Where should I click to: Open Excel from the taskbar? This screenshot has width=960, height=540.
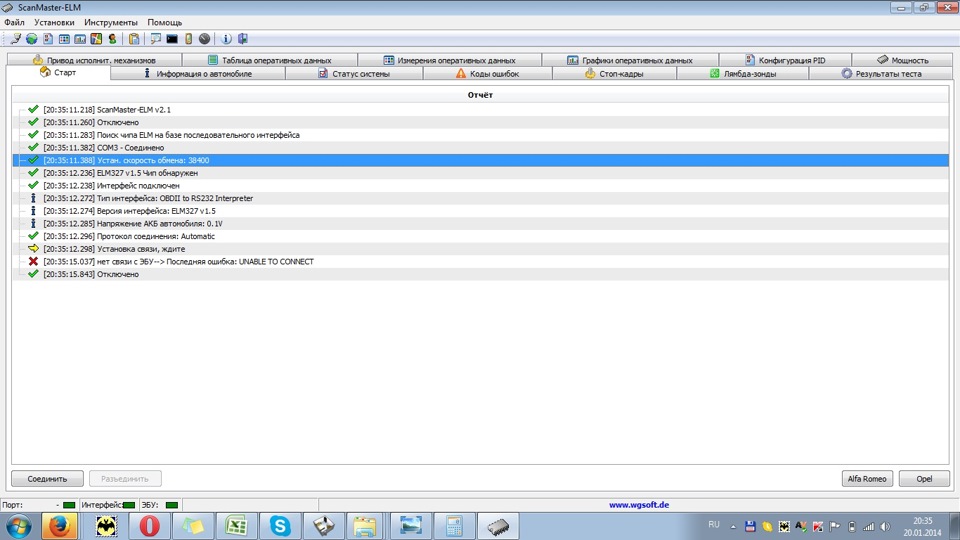236,526
